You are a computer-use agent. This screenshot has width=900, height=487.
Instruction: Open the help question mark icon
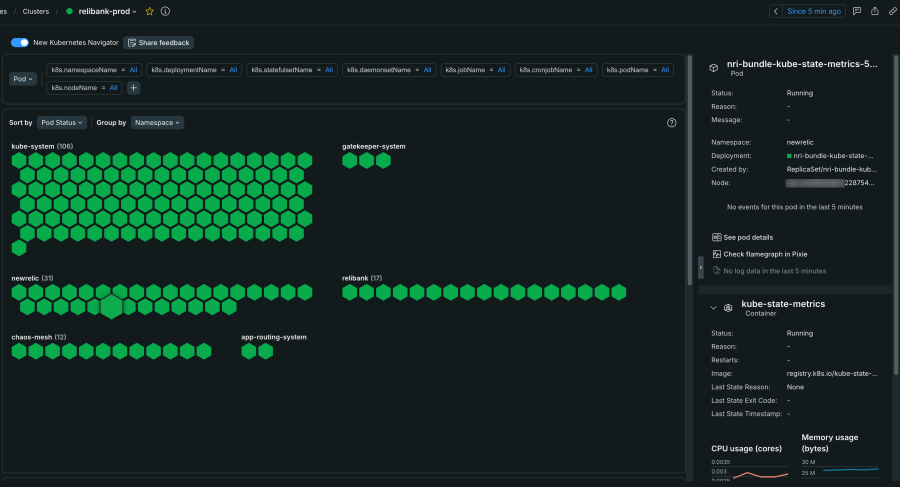point(672,123)
